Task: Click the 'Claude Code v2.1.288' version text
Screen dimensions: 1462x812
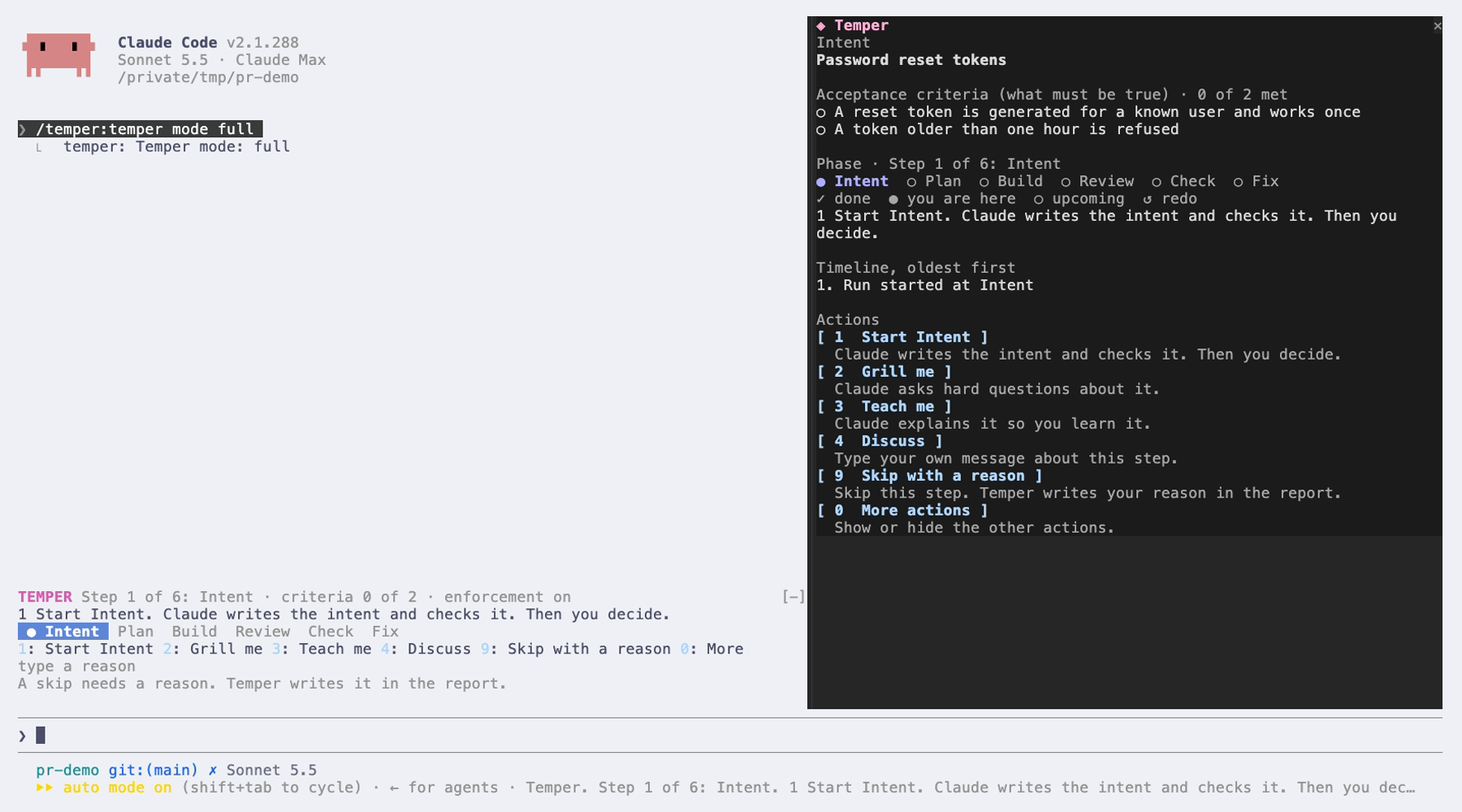Action: (x=208, y=43)
